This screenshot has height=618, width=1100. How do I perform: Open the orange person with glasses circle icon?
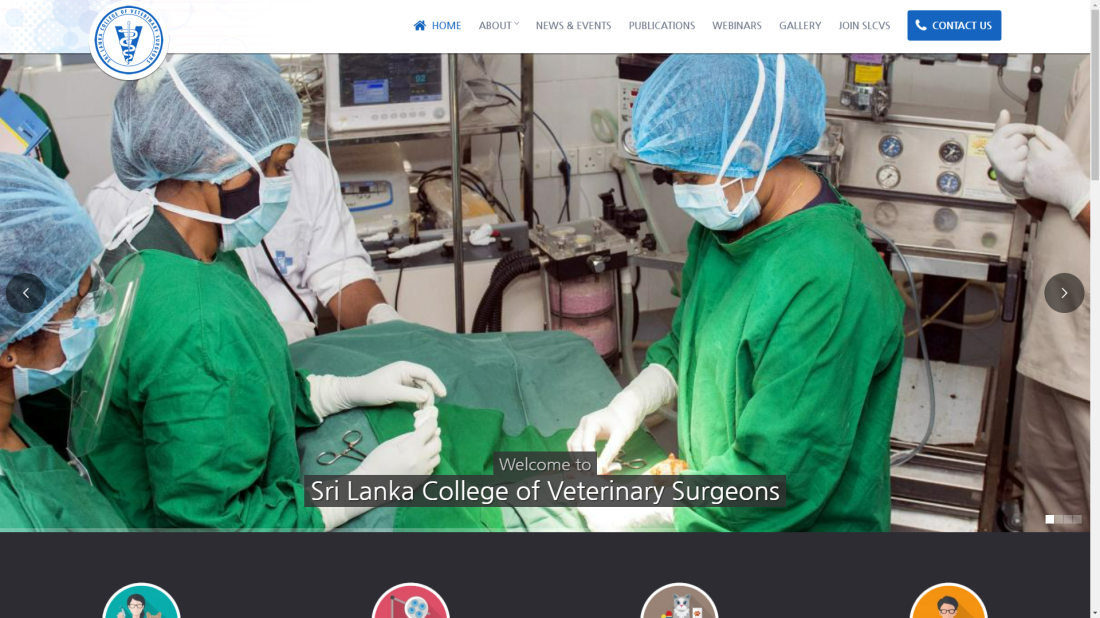[x=948, y=600]
